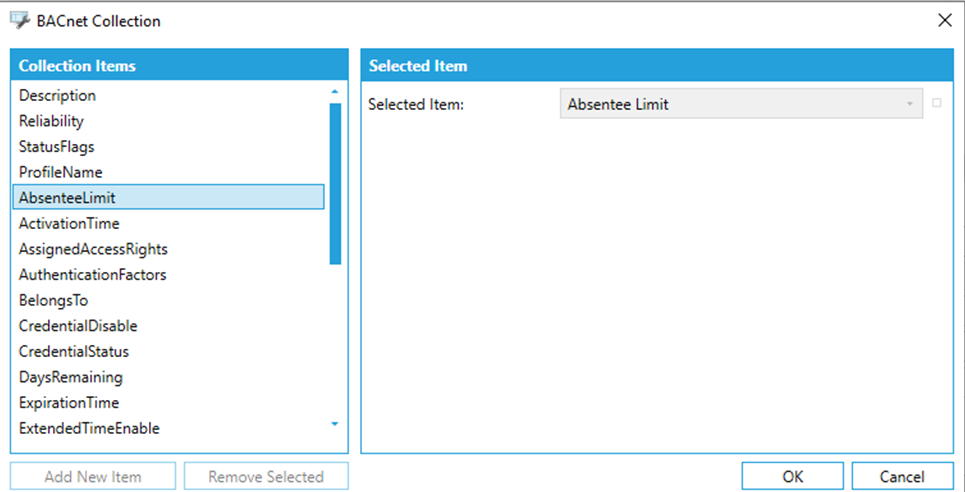The width and height of the screenshot is (965, 492).
Task: Click the BACnet Collection title bar icon
Action: click(19, 20)
